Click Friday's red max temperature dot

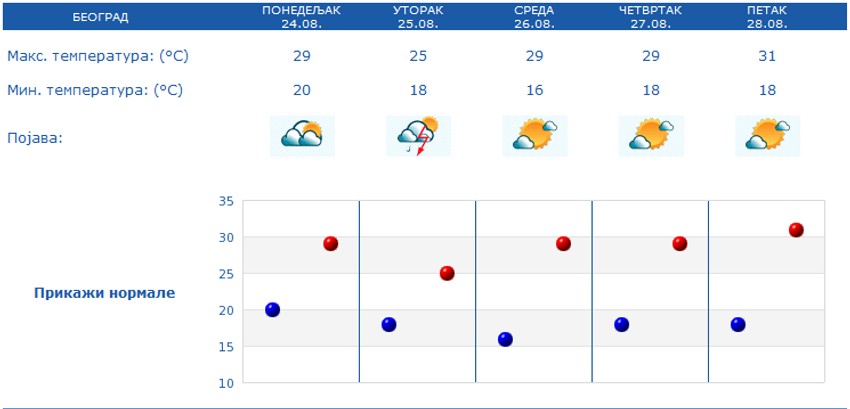[x=796, y=230]
